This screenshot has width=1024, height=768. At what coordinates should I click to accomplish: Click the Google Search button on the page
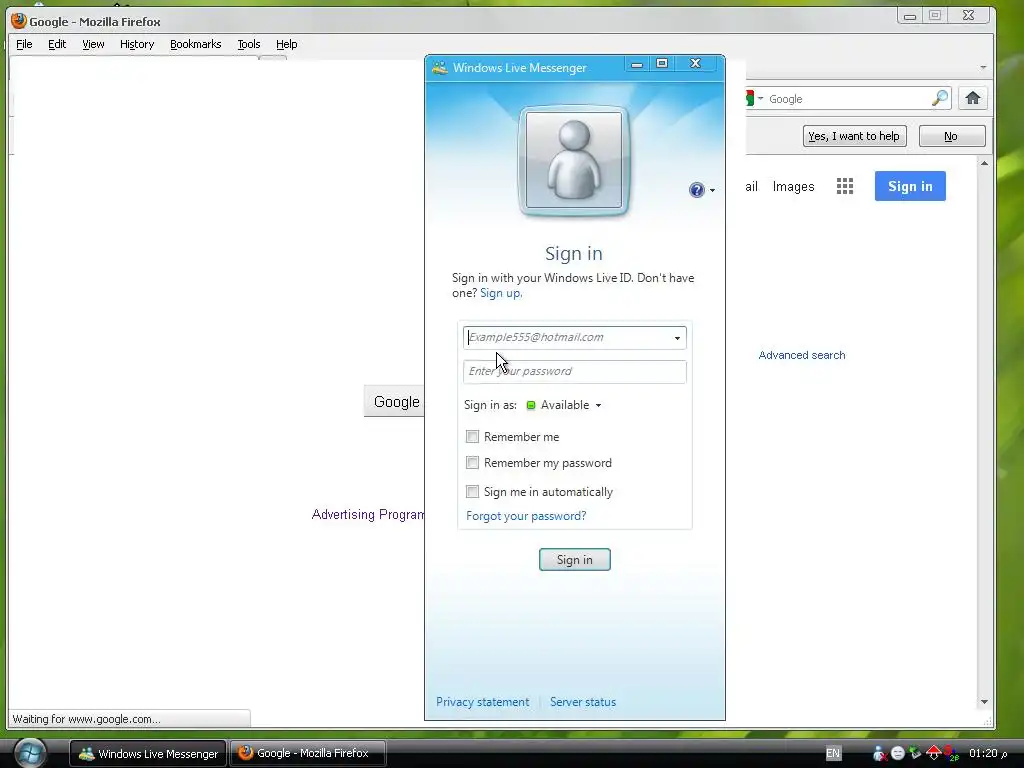tap(394, 401)
